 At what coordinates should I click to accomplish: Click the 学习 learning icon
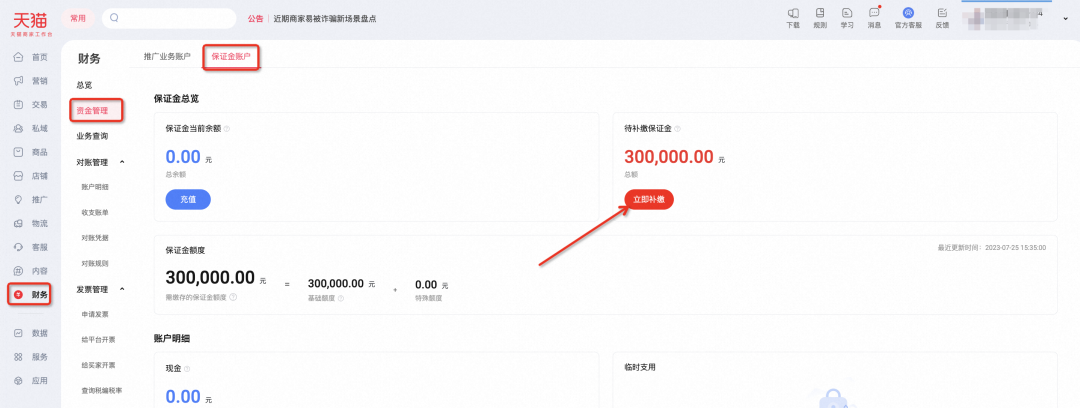pos(847,17)
